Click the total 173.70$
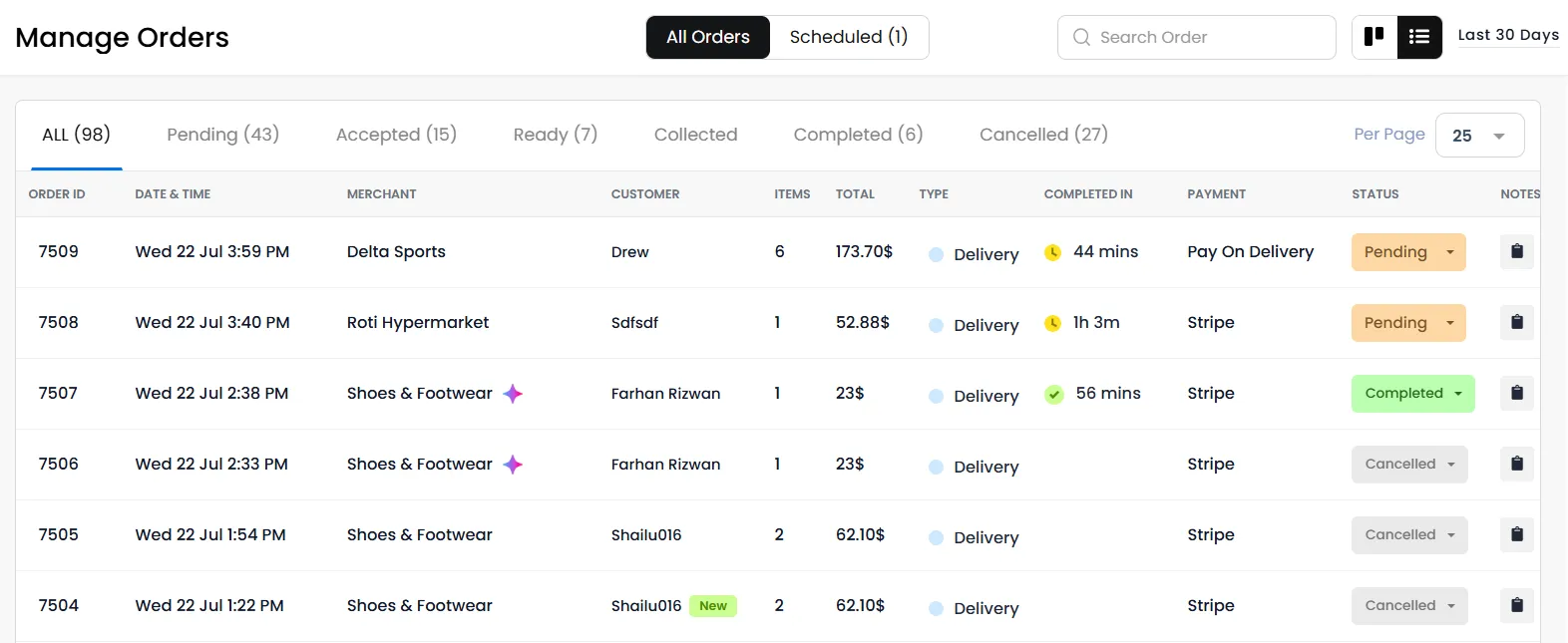1568x643 pixels. [864, 251]
